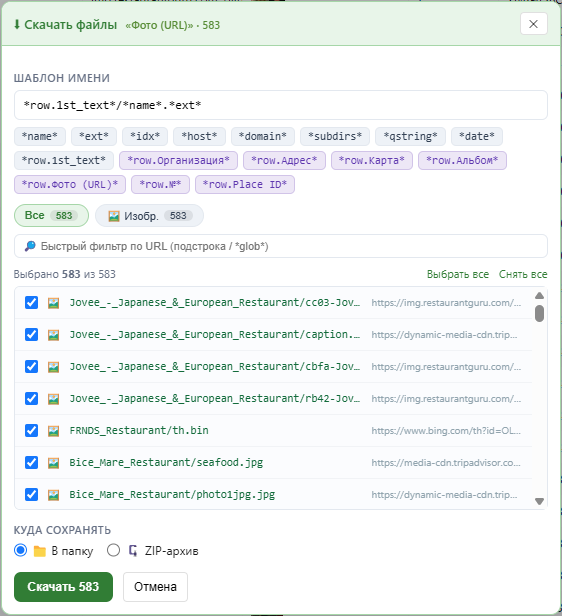This screenshot has width=562, height=616.
Task: Click the picture icon next to photo1jpg.jpg
Action: [x=53, y=495]
